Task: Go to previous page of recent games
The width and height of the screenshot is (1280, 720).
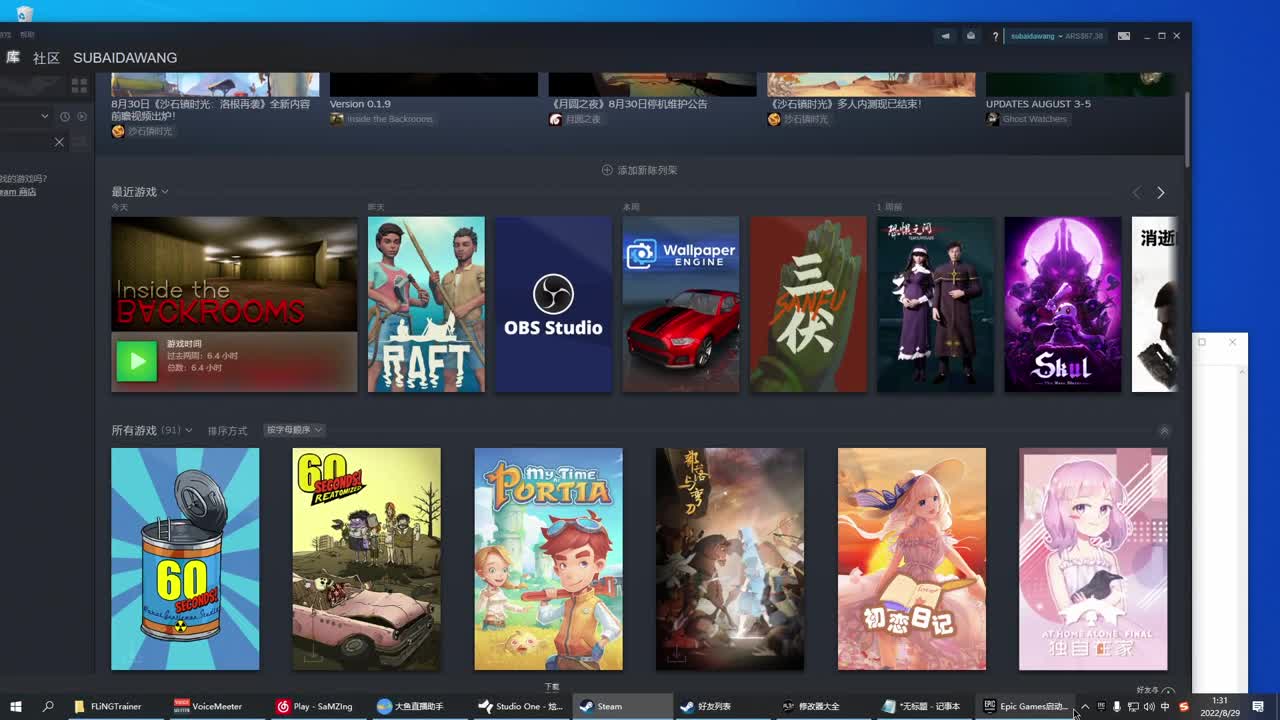Action: 1136,192
